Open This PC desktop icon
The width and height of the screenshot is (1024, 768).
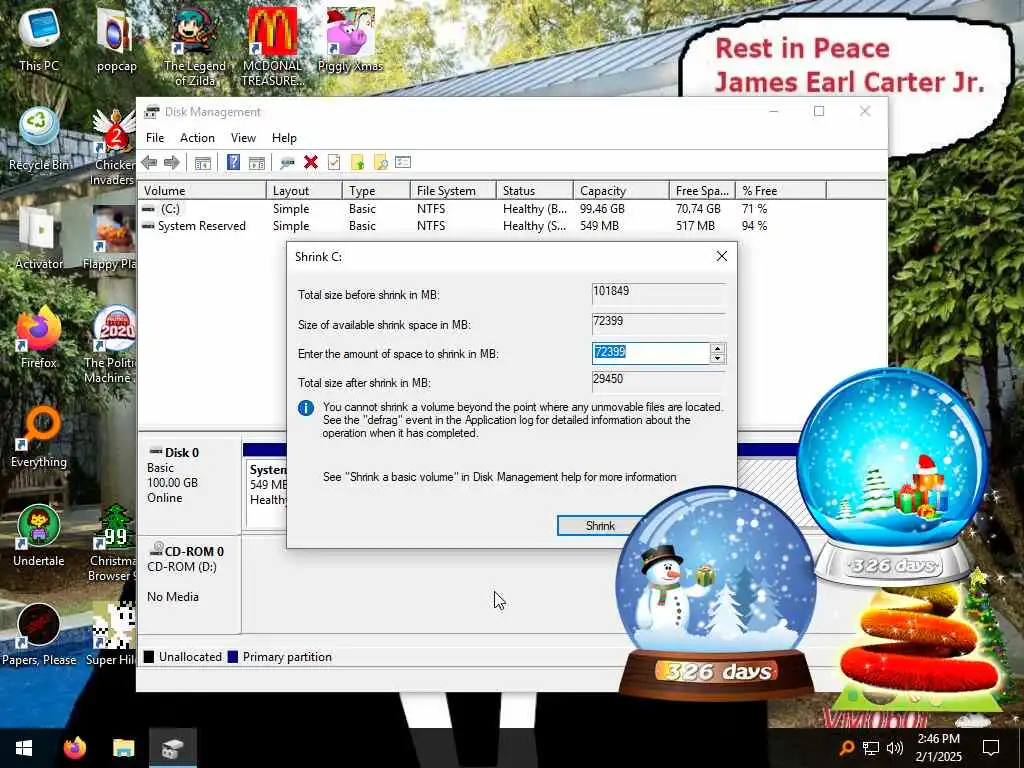(x=39, y=40)
